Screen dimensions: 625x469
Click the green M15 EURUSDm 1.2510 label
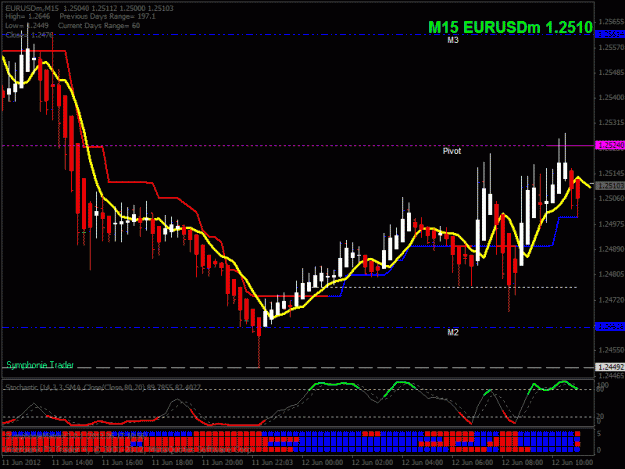point(511,27)
